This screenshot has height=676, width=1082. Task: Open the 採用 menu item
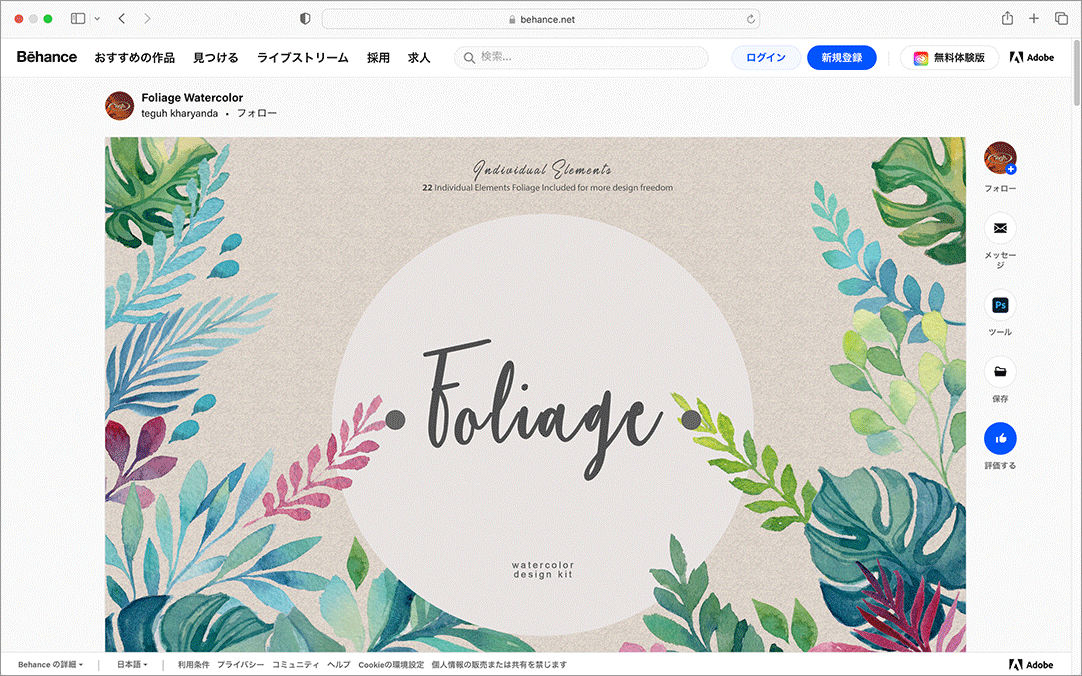point(378,58)
